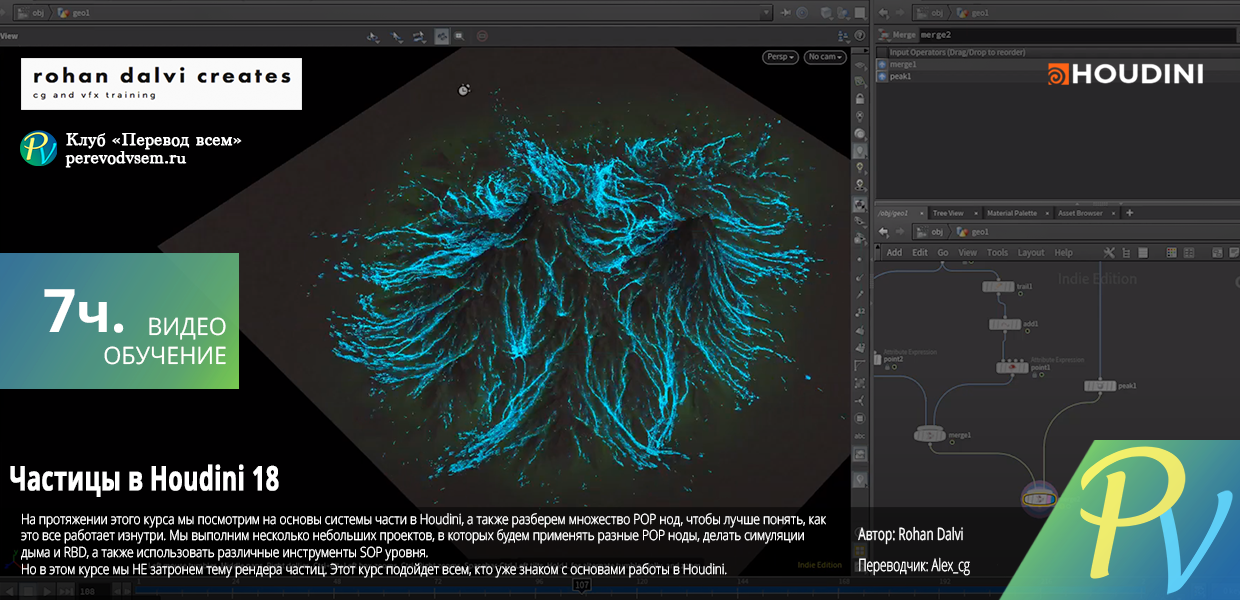Toggle the circled-square display icon in the sidebar
Image resolution: width=1240 pixels, height=600 pixels.
pyautogui.click(x=859, y=419)
